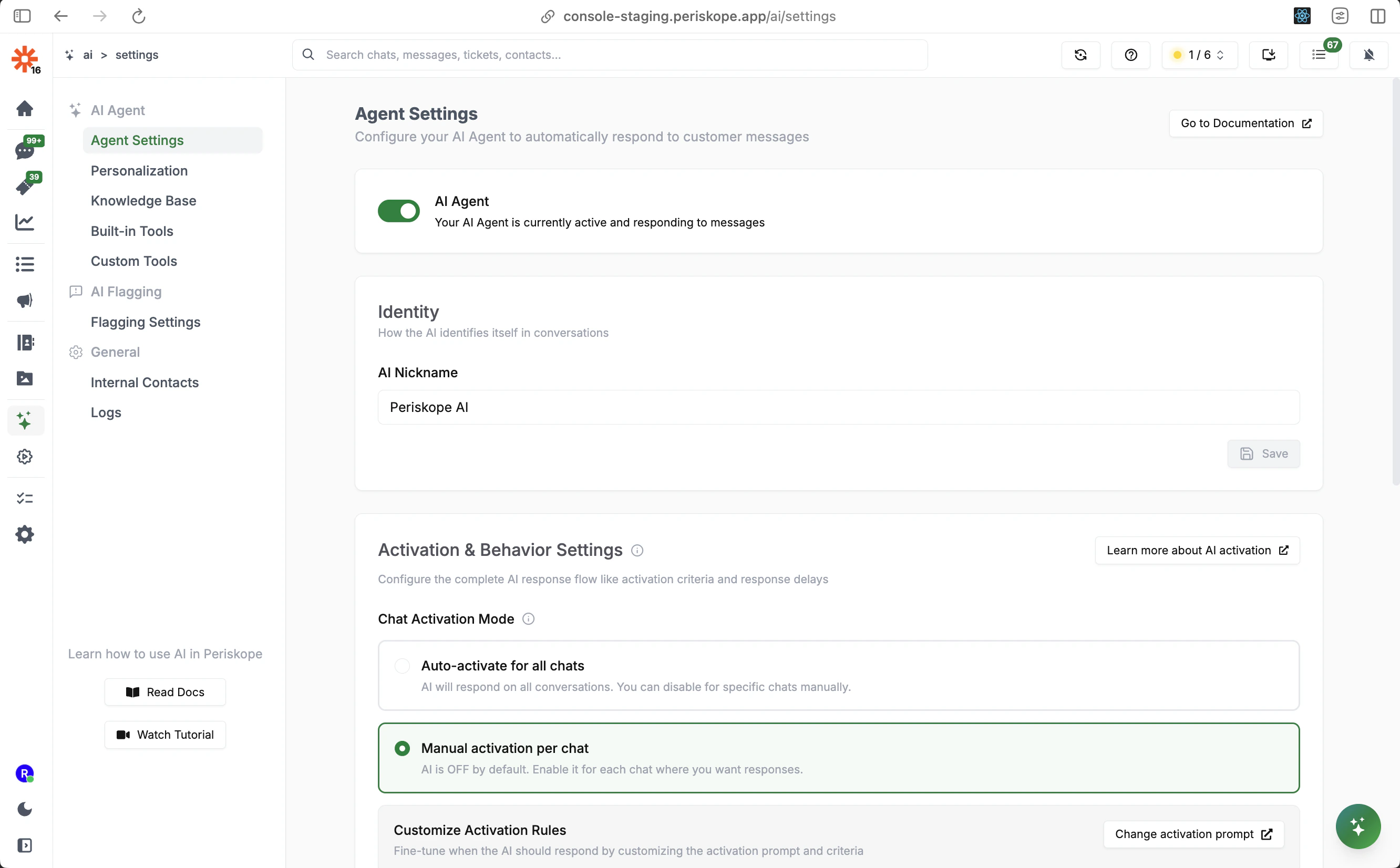Turn off the AI Agent switch
This screenshot has width=1400, height=868.
pos(398,211)
